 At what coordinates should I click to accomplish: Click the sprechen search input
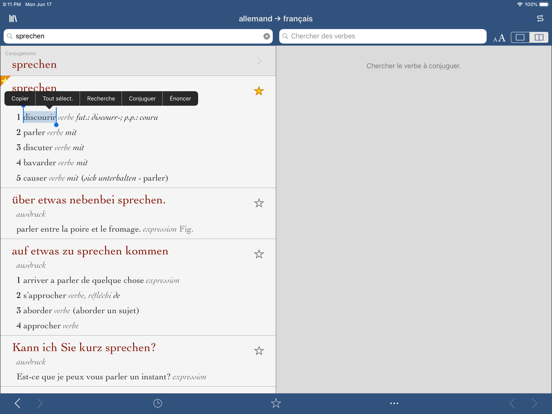(x=138, y=36)
